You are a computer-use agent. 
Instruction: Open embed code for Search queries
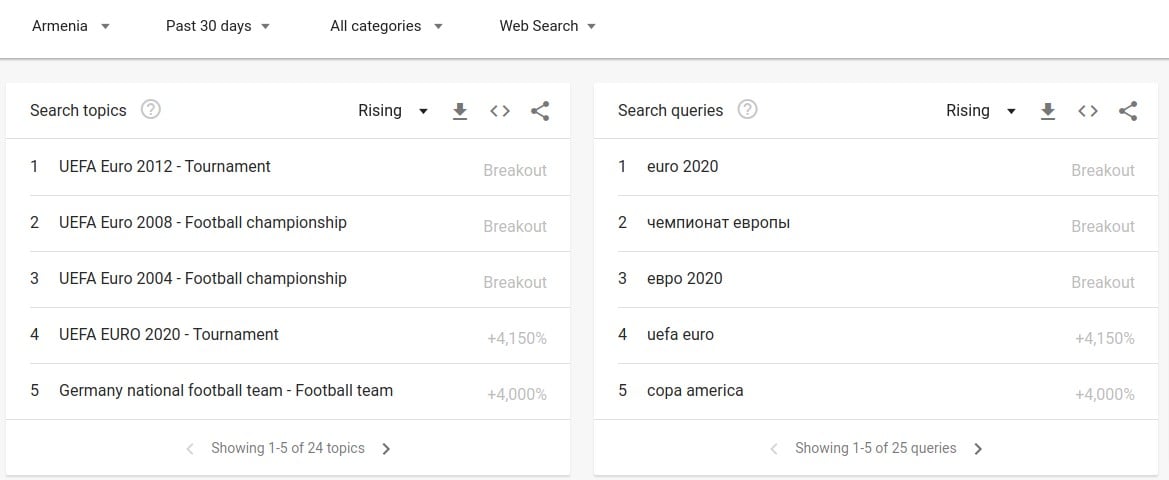pos(1088,111)
